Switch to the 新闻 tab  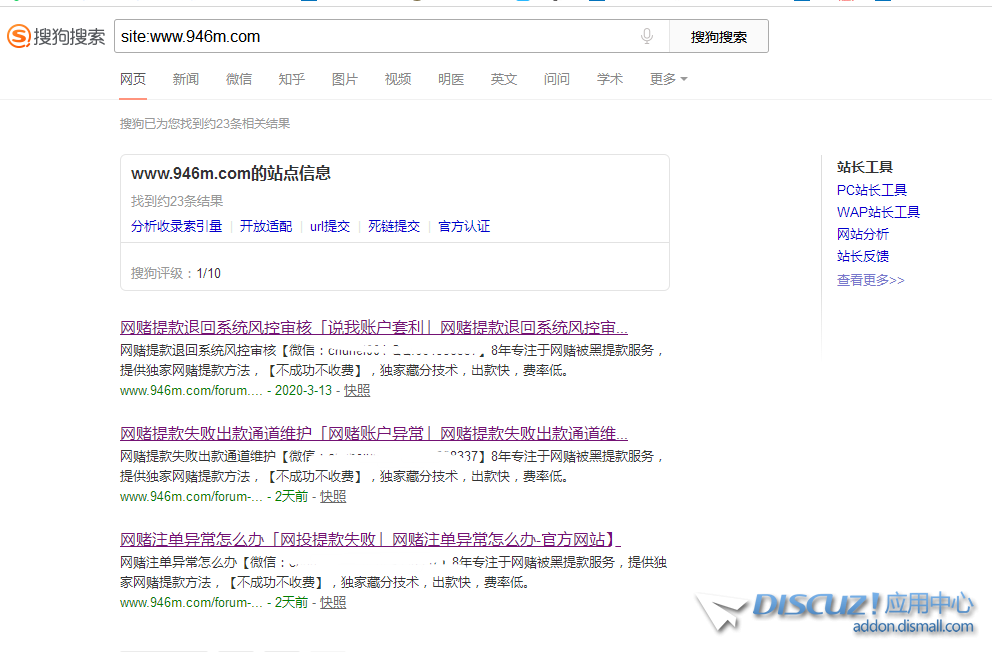coord(185,79)
